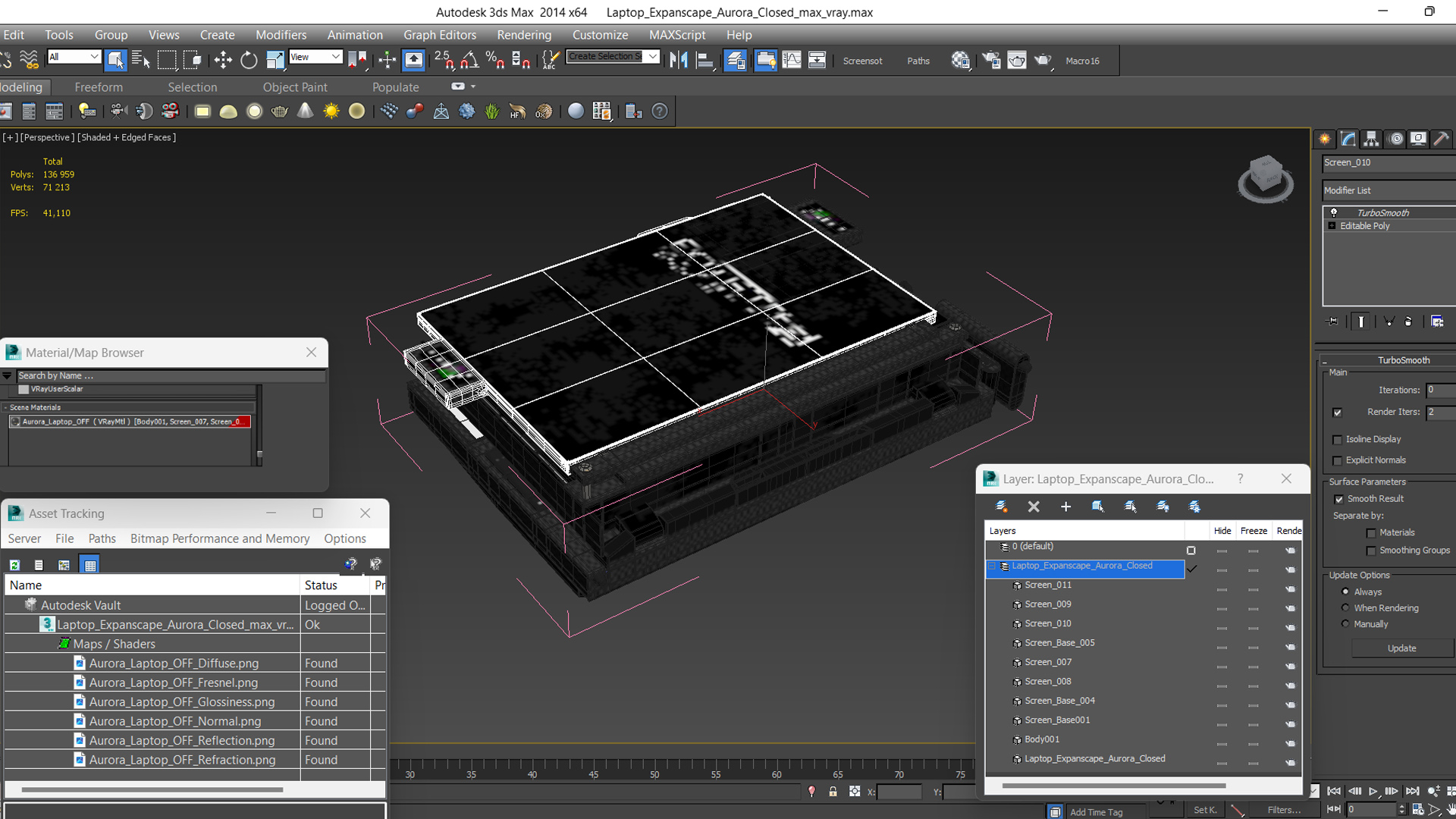Select Aurora_Laptop_OFF VRayMtl scene material

(x=129, y=422)
